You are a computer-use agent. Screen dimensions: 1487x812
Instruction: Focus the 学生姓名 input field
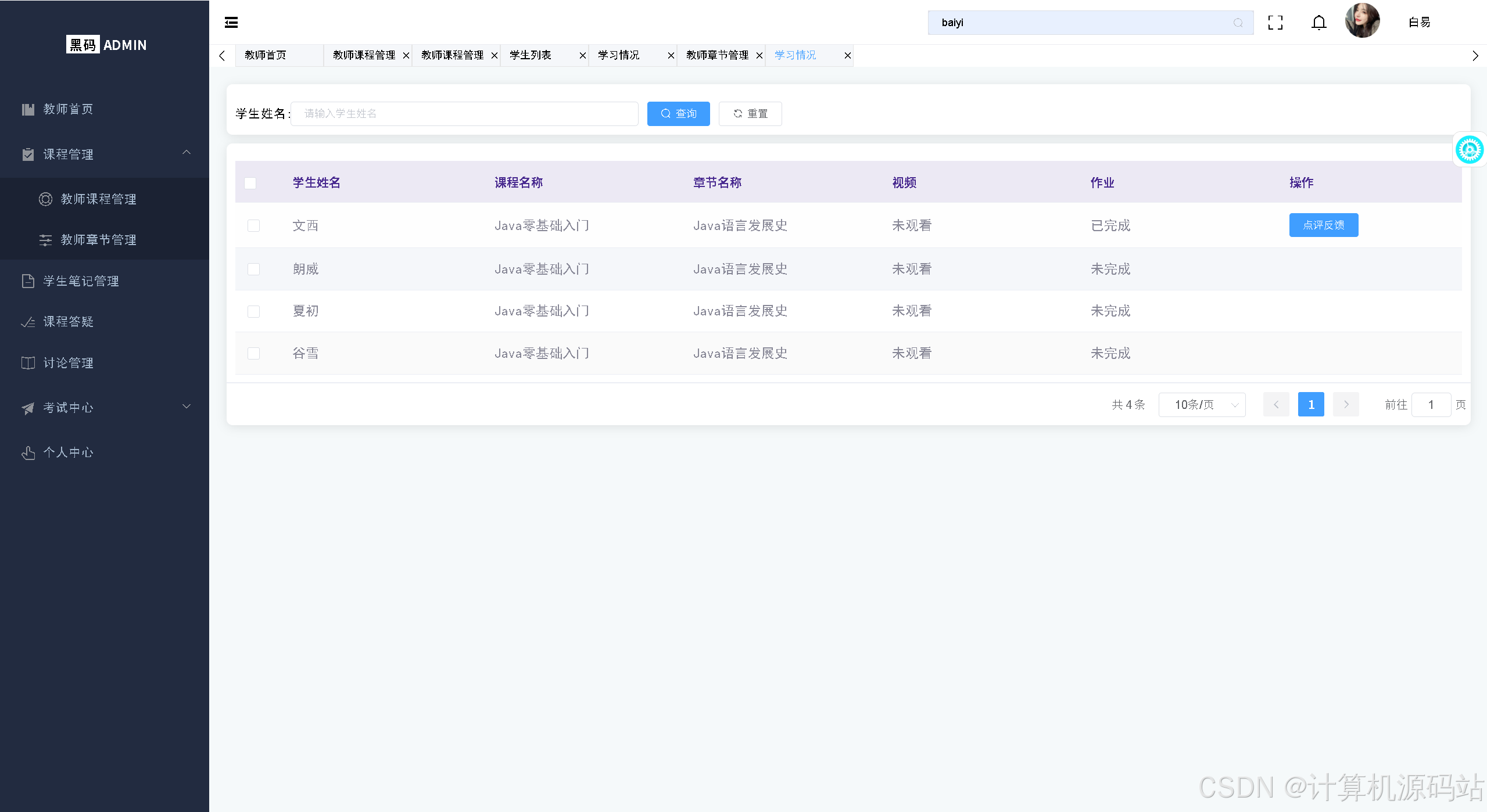point(464,114)
